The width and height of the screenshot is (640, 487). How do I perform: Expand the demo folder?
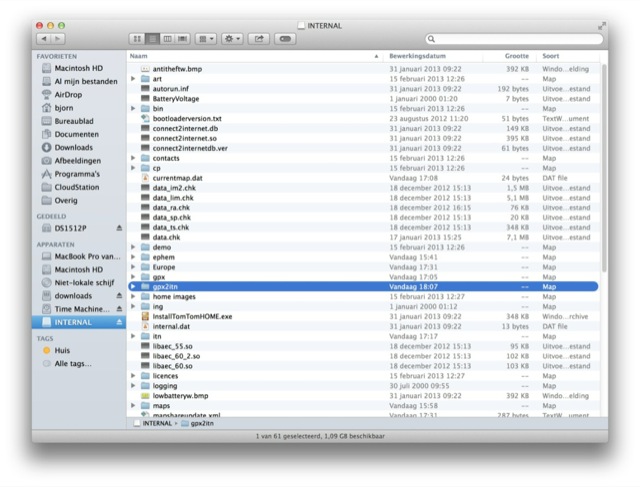pyautogui.click(x=133, y=247)
